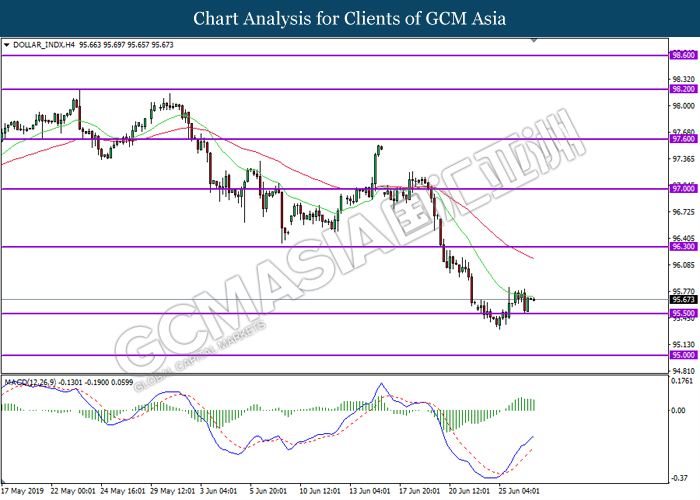This screenshot has width=700, height=500.
Task: Click the 29 May 12:01 time label
Action: pyautogui.click(x=173, y=491)
